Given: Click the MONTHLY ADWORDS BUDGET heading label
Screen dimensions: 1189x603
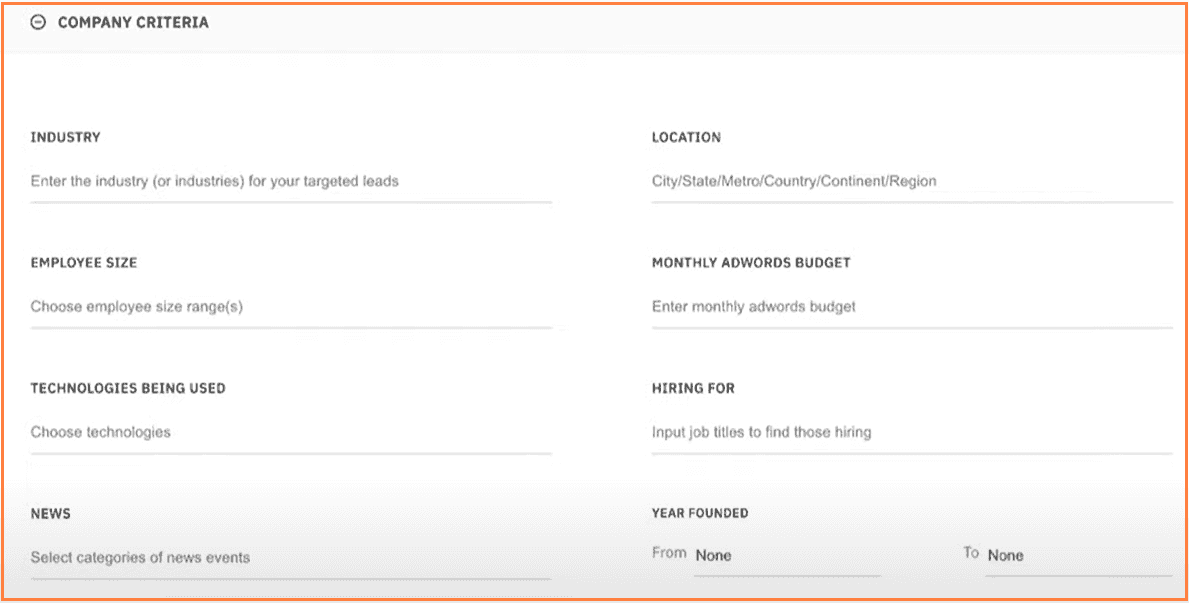Looking at the screenshot, I should tap(751, 263).
